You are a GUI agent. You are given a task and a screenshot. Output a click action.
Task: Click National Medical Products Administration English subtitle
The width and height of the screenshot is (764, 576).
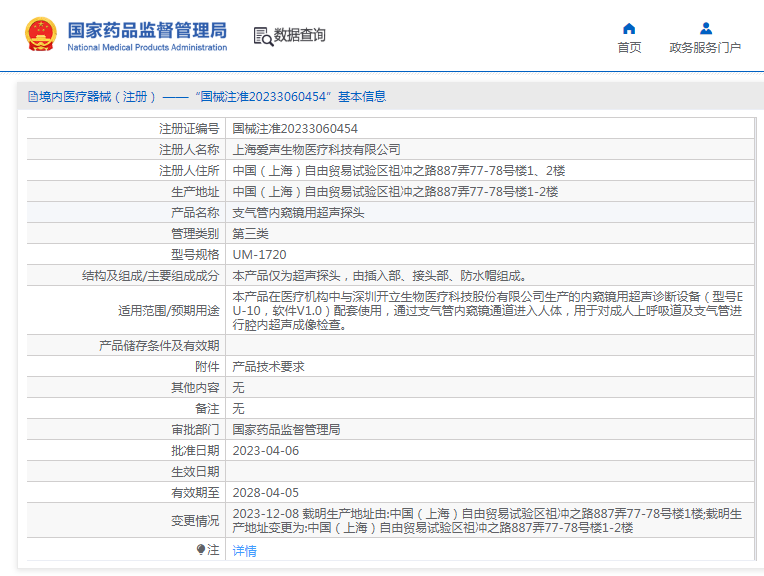pyautogui.click(x=147, y=47)
